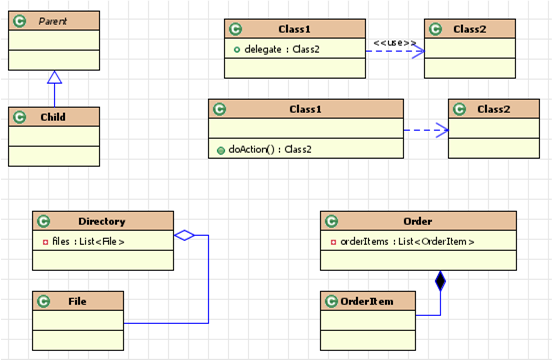Viewport: 552px width, 360px height.
Task: Select the public method icon beside doAction()
Action: (221, 151)
